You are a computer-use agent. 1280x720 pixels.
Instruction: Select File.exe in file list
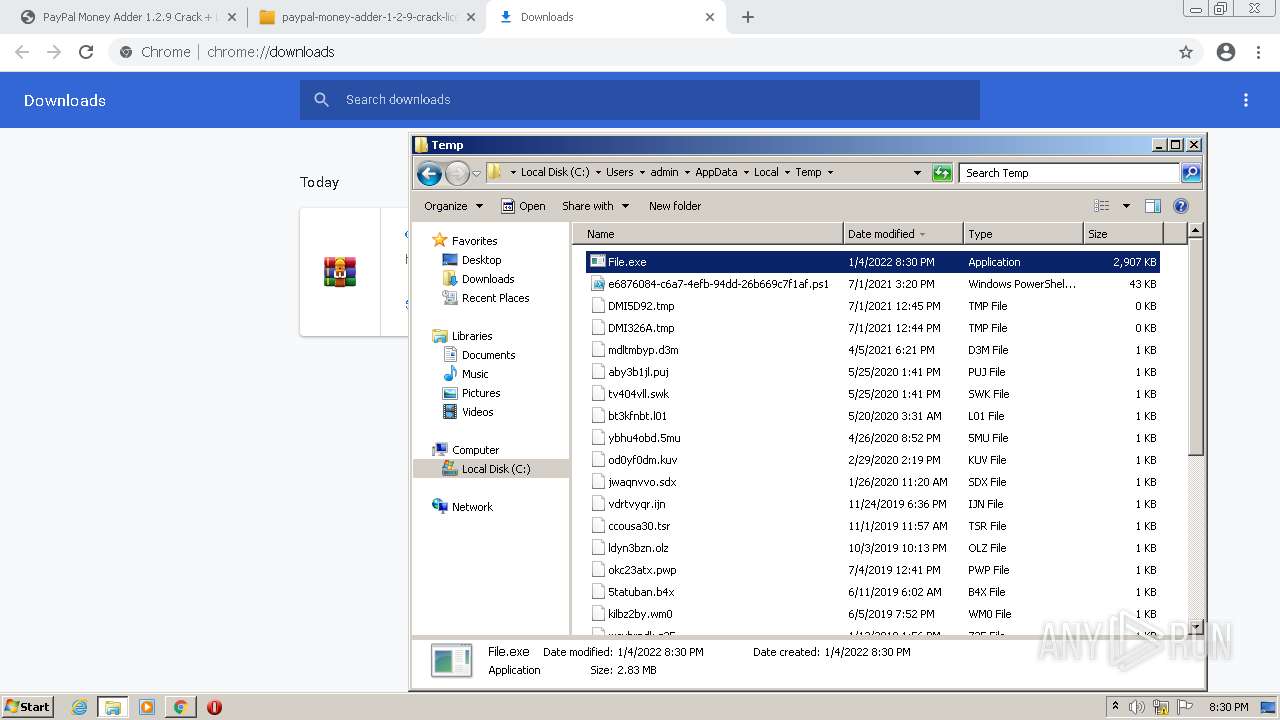pyautogui.click(x=873, y=262)
